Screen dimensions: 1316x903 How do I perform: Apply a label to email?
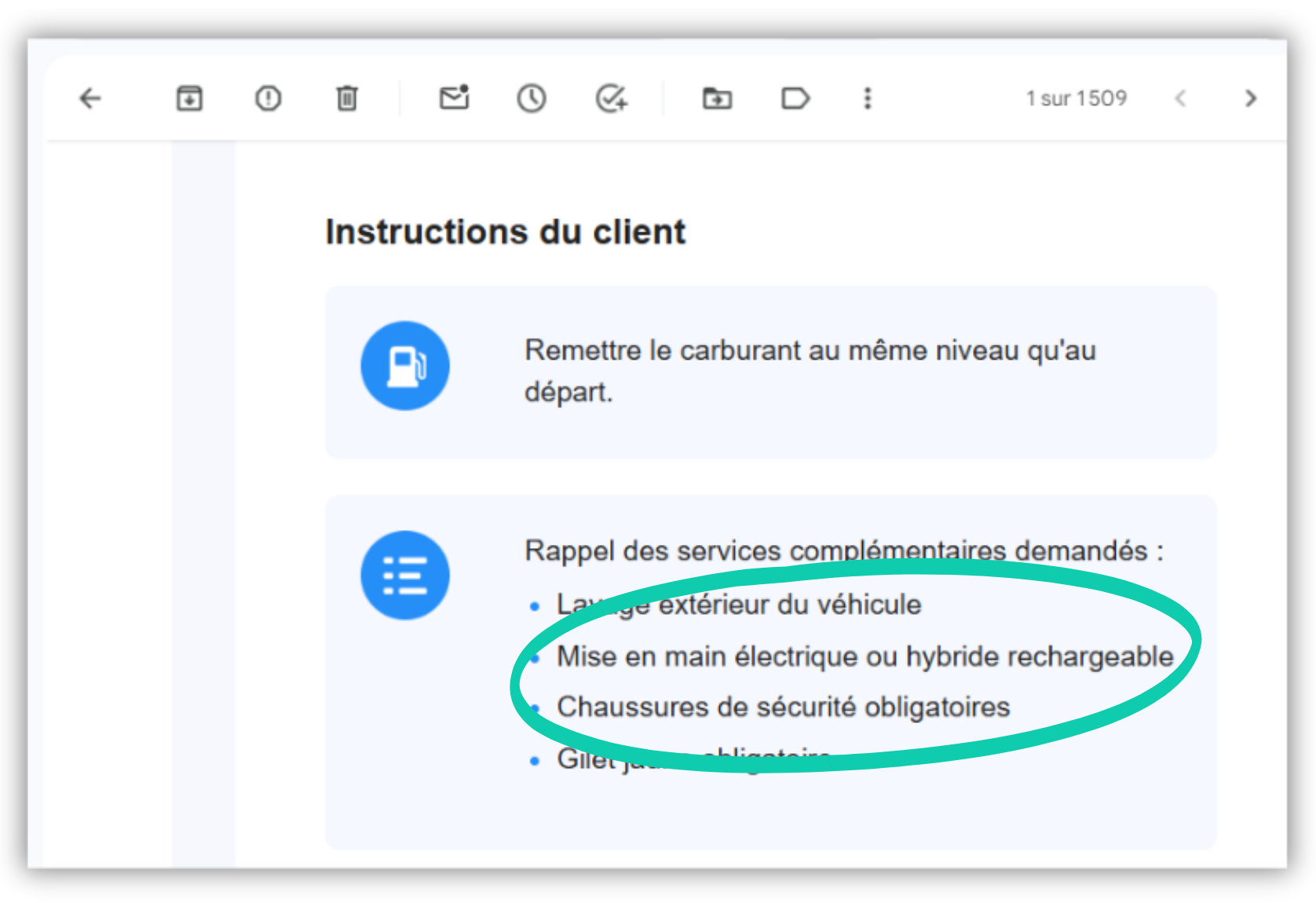795,98
